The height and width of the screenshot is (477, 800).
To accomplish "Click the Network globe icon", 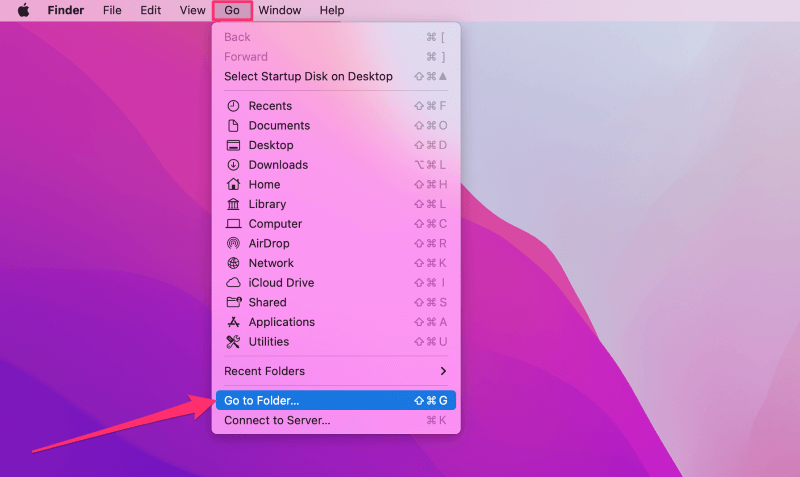I will click(233, 263).
